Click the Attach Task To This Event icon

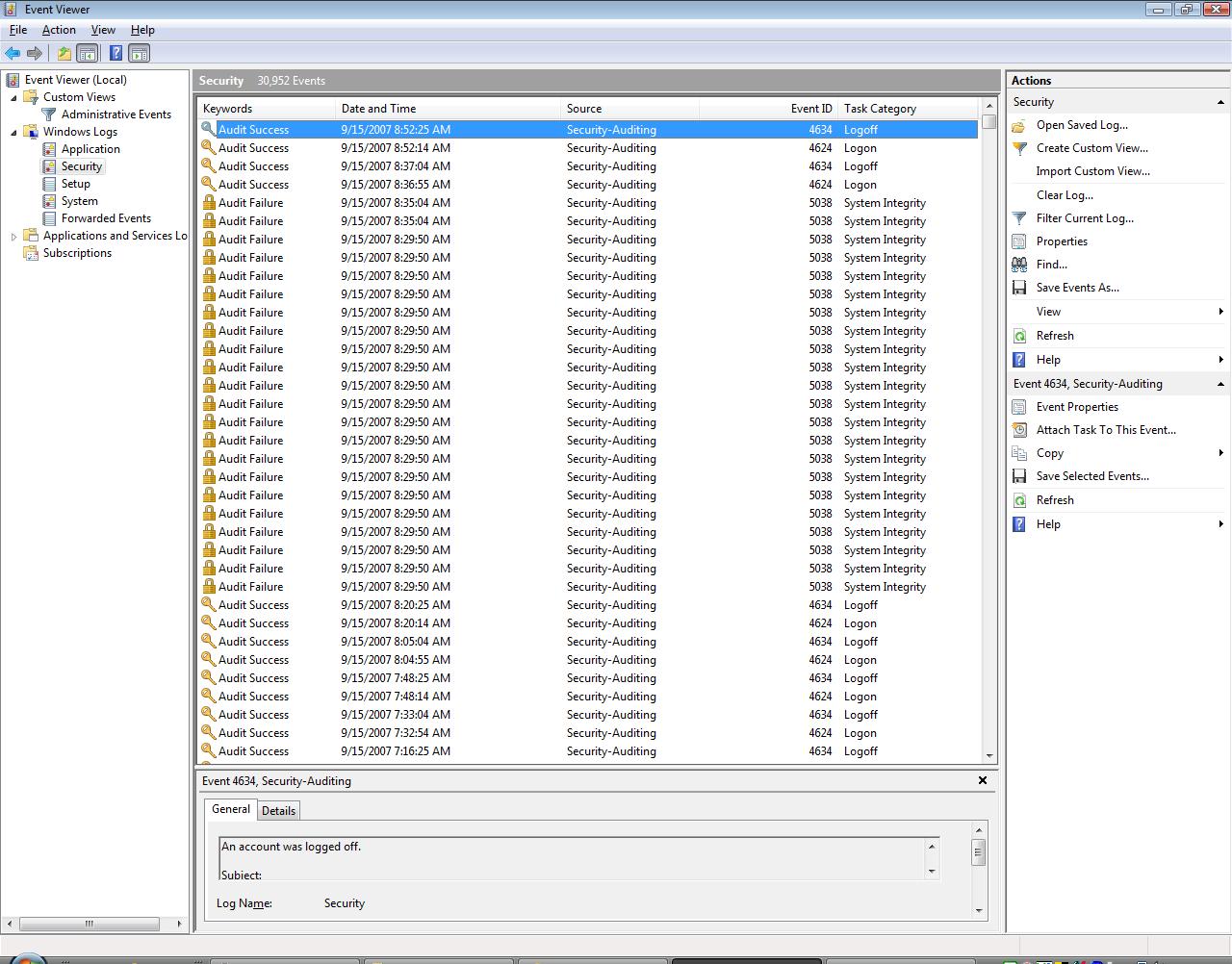coord(1019,430)
